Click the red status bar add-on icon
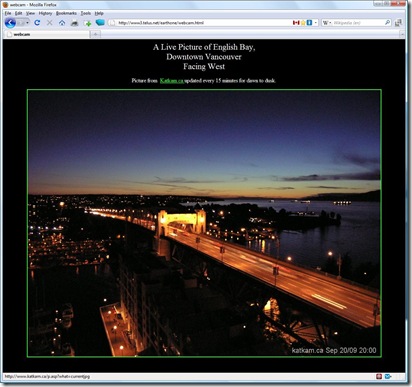The image size is (412, 387). coord(379,376)
